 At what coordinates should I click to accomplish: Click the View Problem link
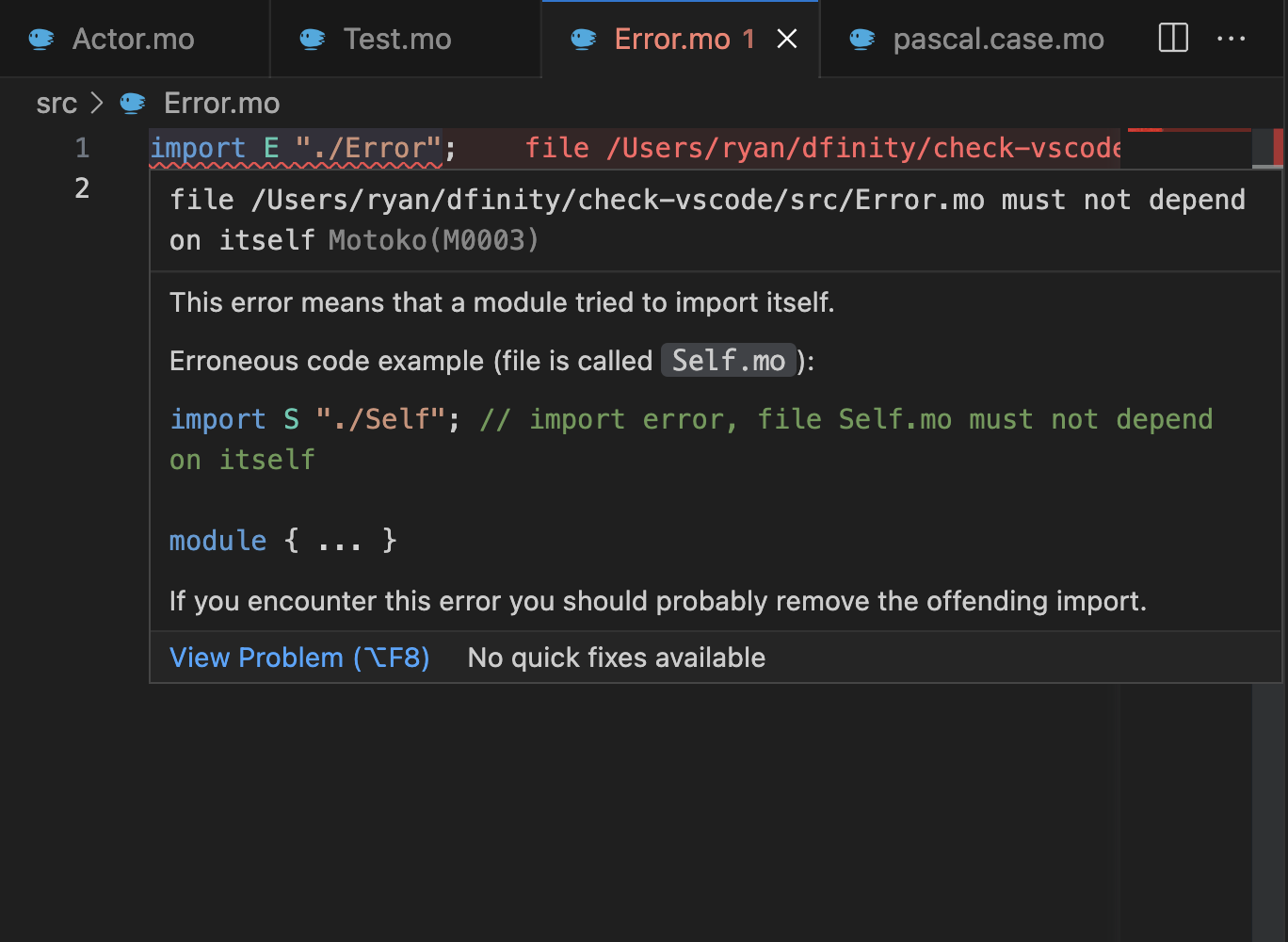[299, 658]
